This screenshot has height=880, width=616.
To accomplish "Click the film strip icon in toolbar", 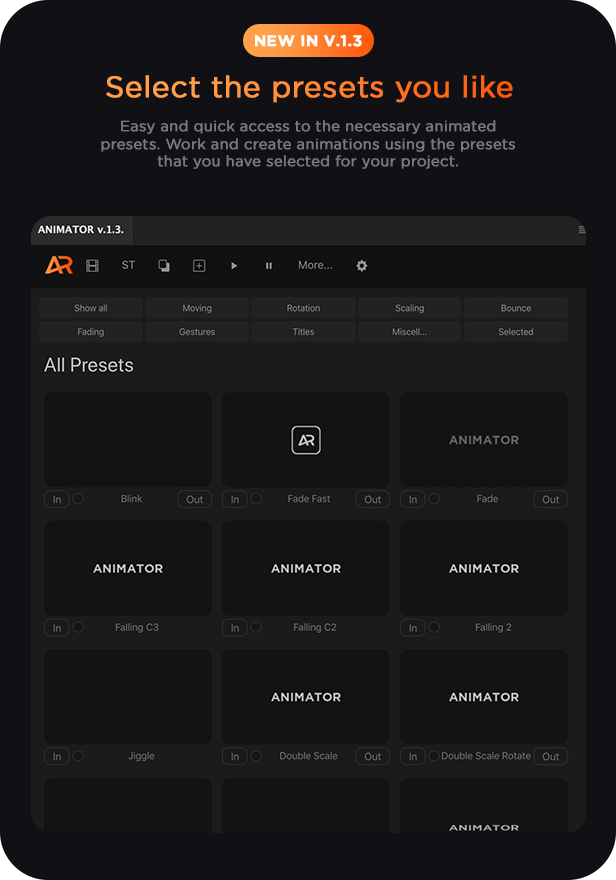I will click(93, 265).
